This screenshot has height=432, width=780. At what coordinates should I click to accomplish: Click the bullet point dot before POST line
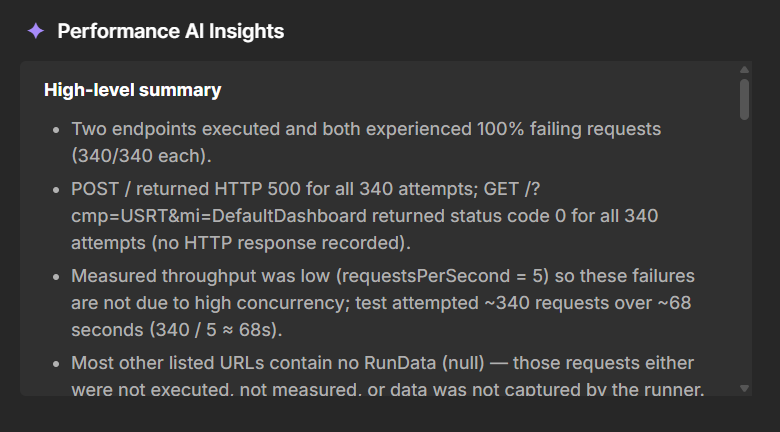pos(57,188)
